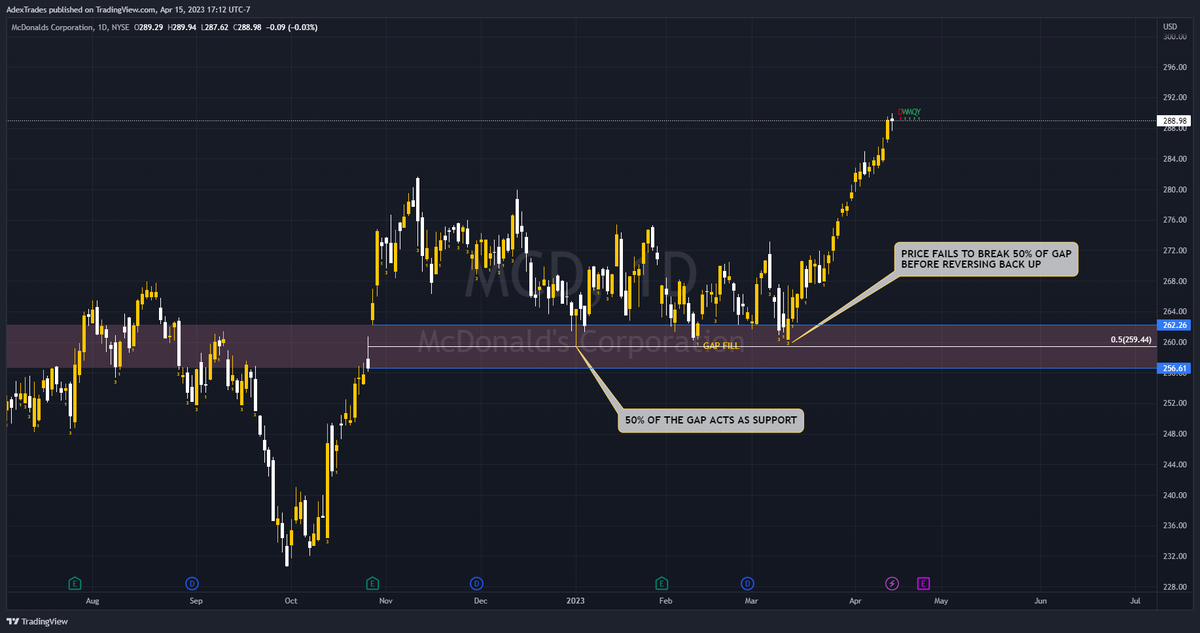Select the 'PRICE FAILS TO BREAK 50% OF GAP' note
The image size is (1200, 633).
[x=988, y=259]
